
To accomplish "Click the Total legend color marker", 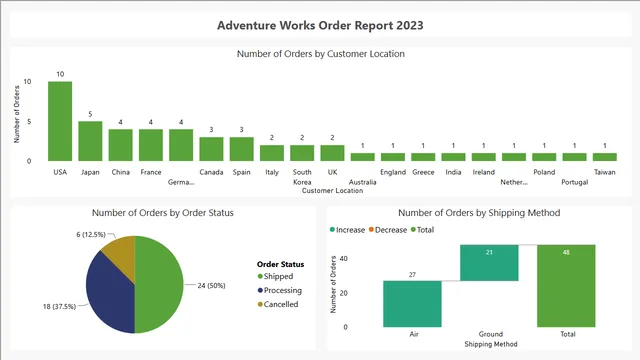I will 413,230.
